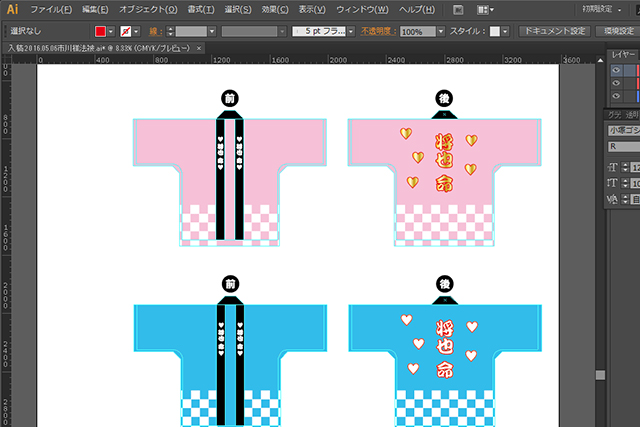Click the red fill color swatch
The width and height of the screenshot is (640, 427).
click(x=100, y=31)
